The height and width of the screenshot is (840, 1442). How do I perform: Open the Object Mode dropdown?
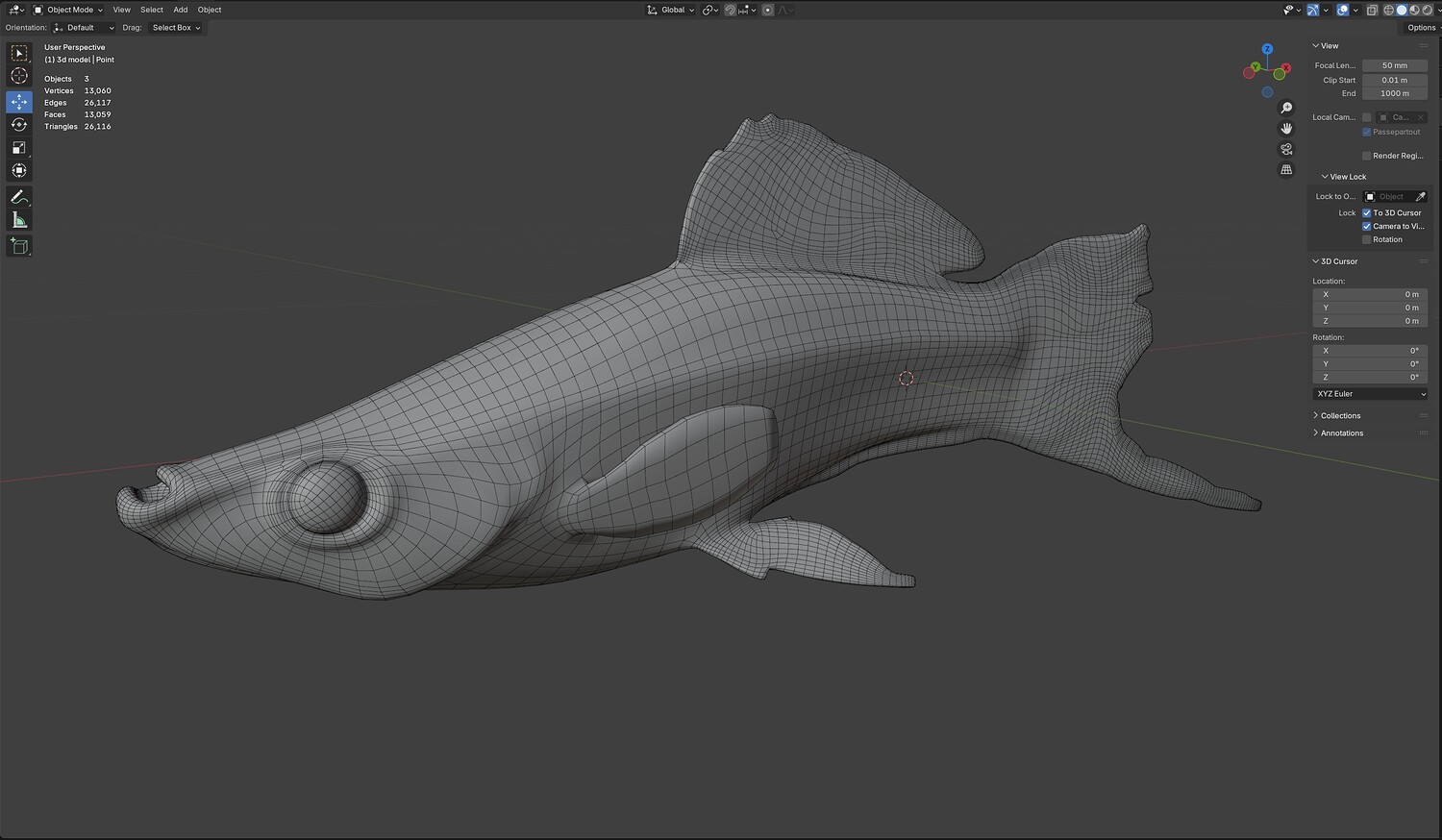click(x=68, y=10)
